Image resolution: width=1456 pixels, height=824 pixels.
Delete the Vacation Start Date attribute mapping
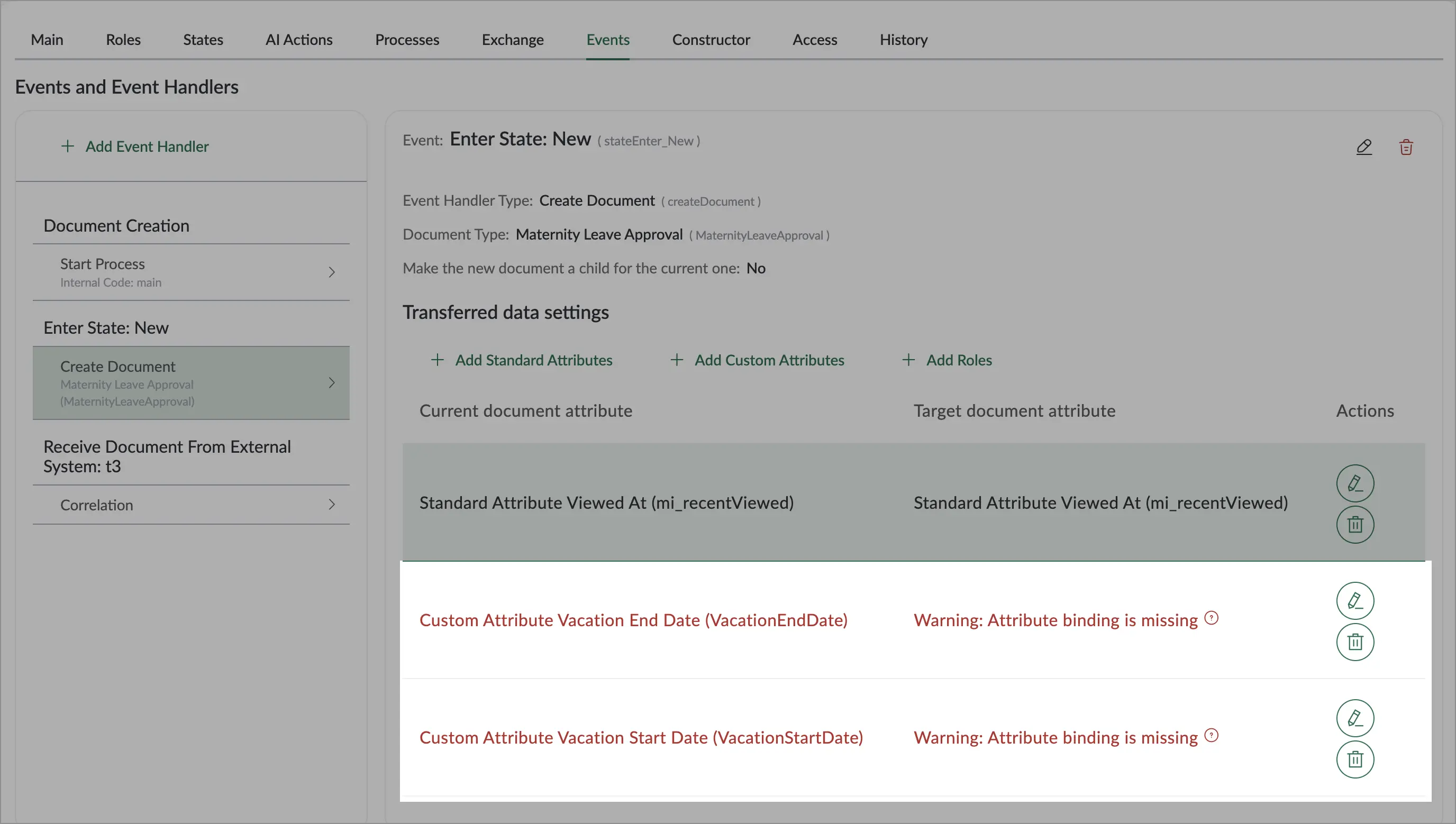1355,759
